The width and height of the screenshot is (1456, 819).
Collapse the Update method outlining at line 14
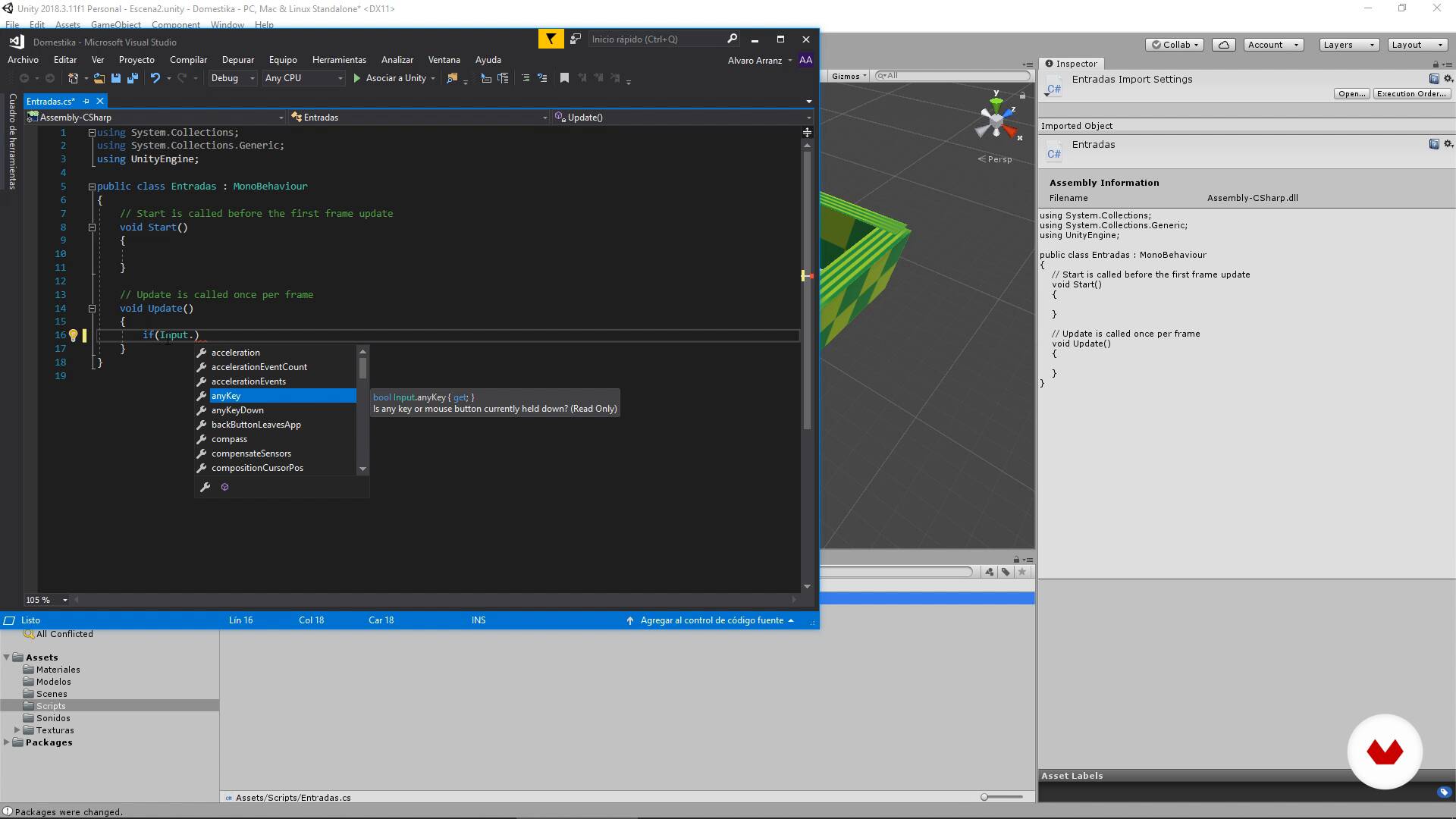tap(92, 309)
